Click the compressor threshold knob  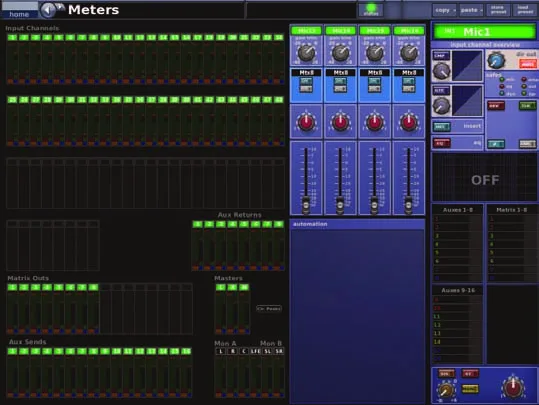(x=441, y=72)
